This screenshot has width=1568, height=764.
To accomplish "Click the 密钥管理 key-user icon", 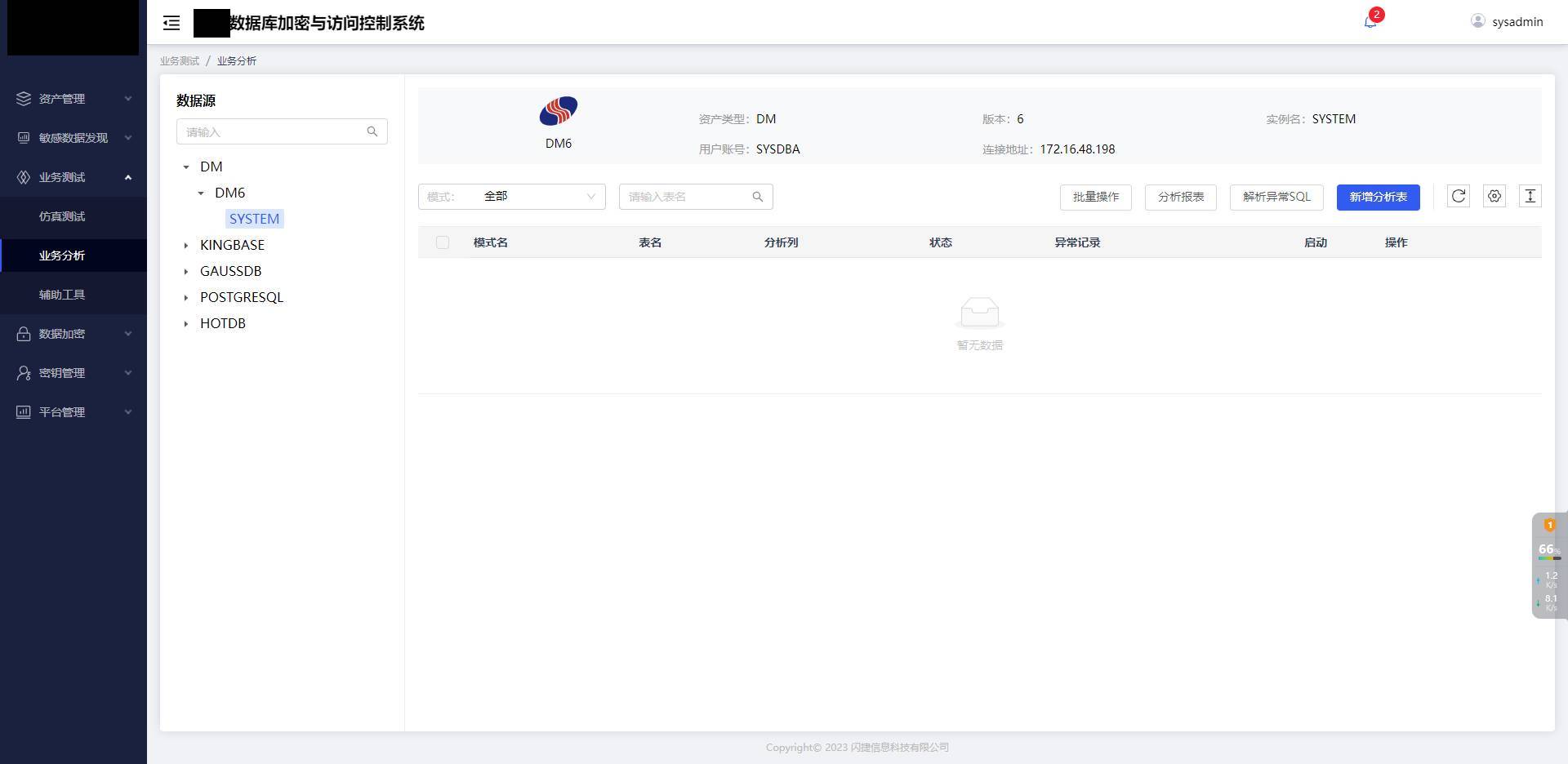I will 24,373.
